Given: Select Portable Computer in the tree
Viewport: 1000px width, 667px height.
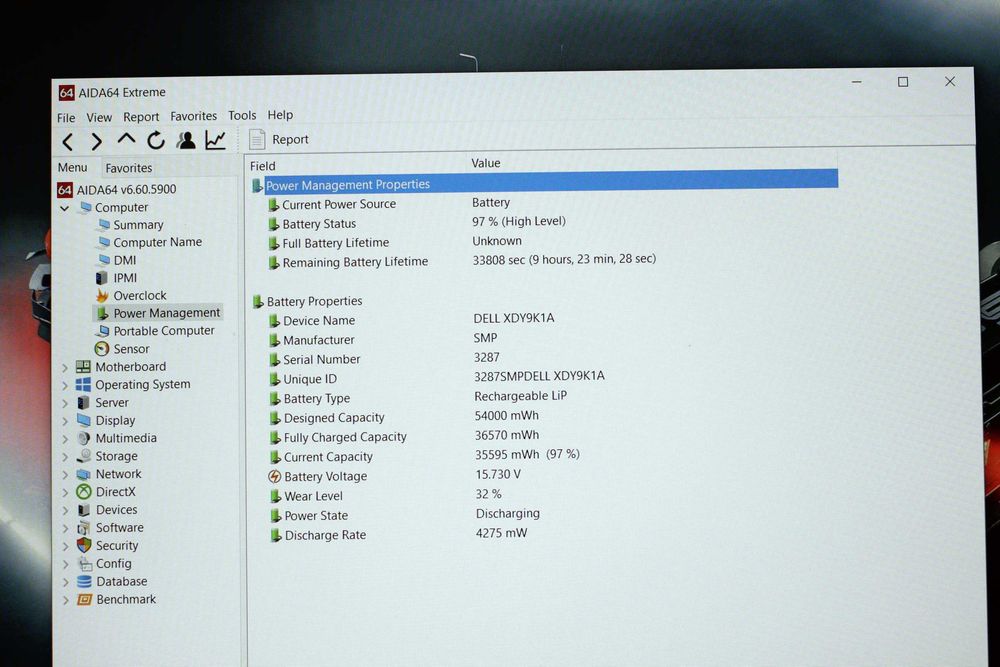Looking at the screenshot, I should [164, 331].
